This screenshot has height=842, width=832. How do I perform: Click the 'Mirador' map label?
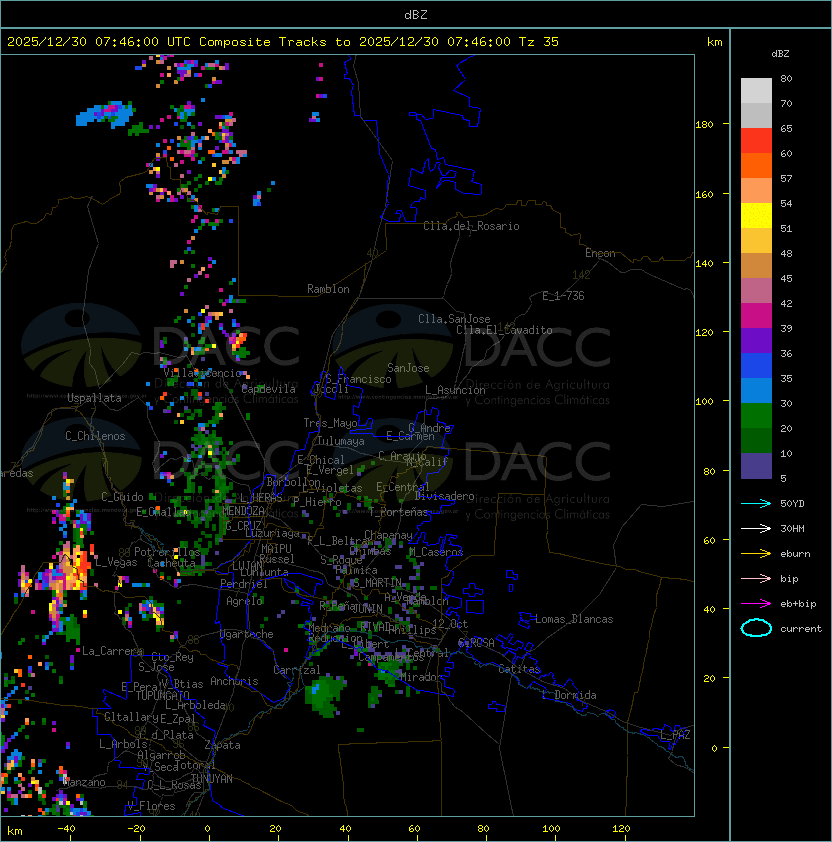pos(422,677)
